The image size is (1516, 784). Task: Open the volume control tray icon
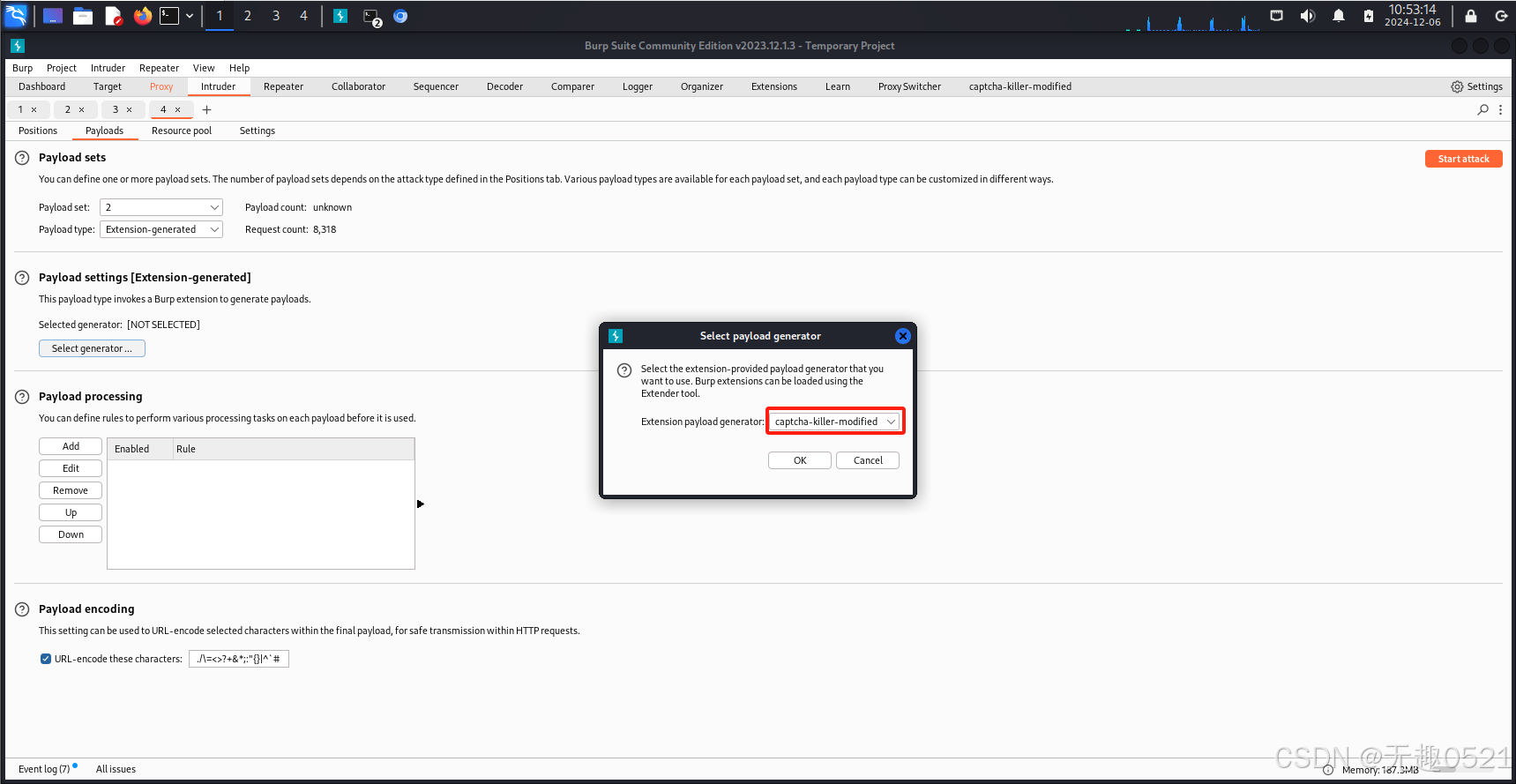coord(1307,16)
